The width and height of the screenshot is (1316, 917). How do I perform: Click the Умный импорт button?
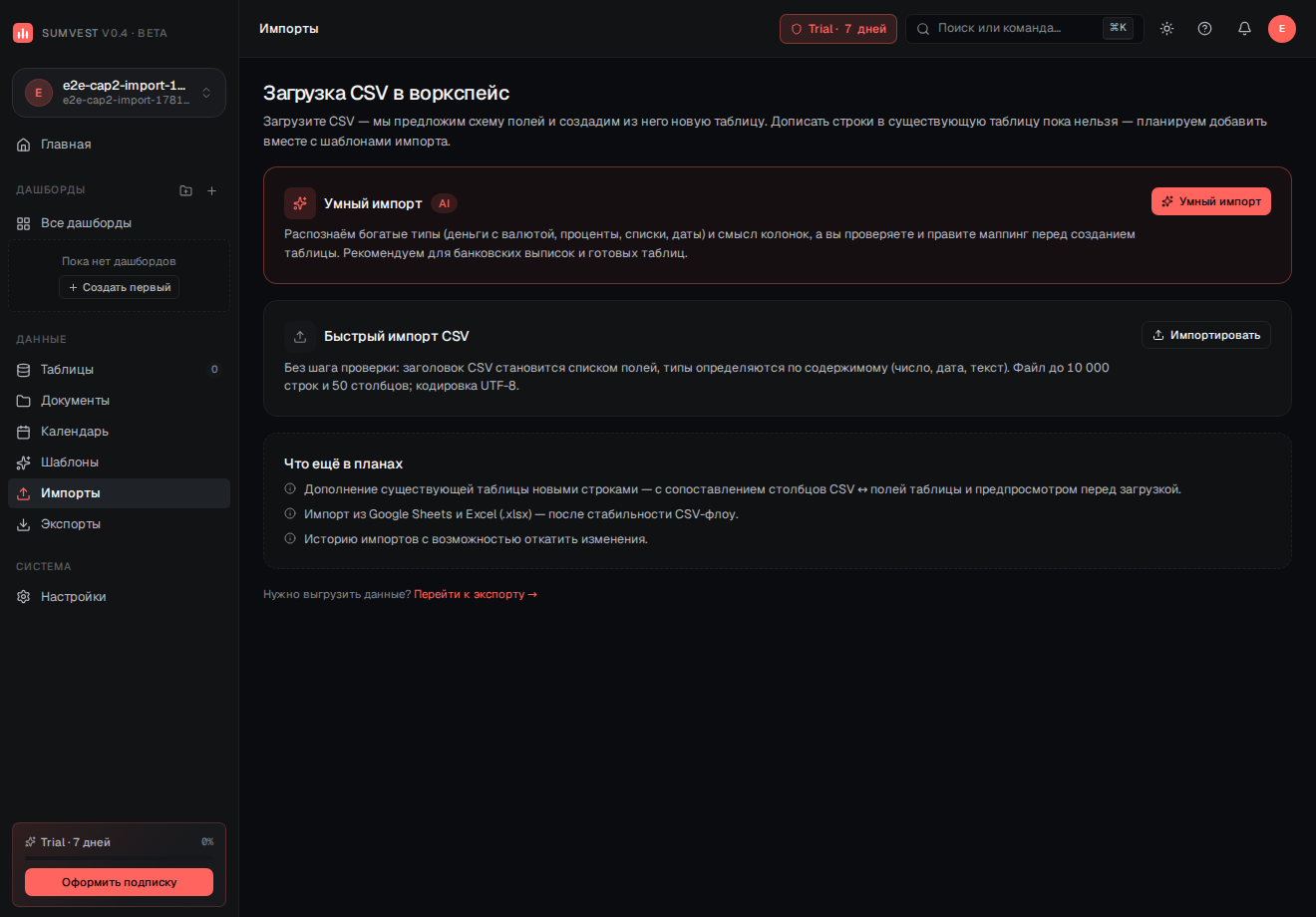pyautogui.click(x=1210, y=201)
